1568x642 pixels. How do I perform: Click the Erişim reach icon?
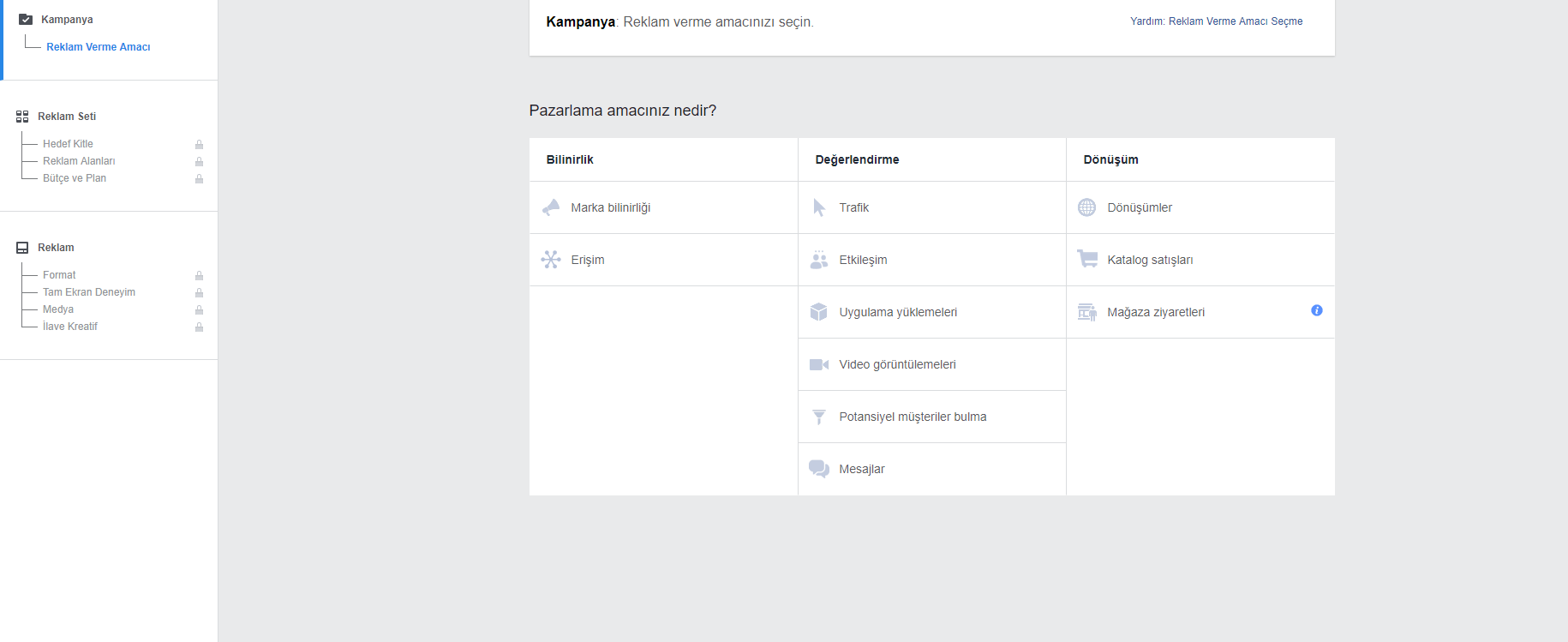[551, 260]
